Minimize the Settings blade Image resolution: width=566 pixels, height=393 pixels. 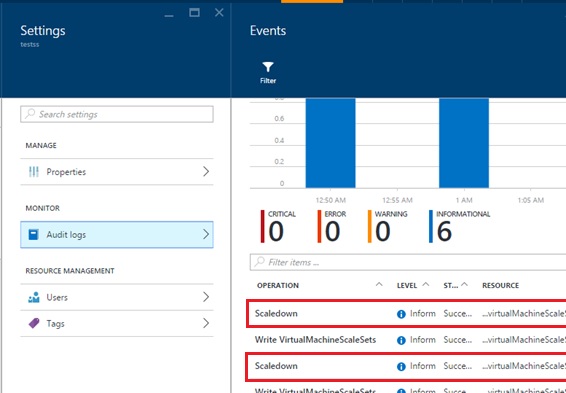(169, 15)
